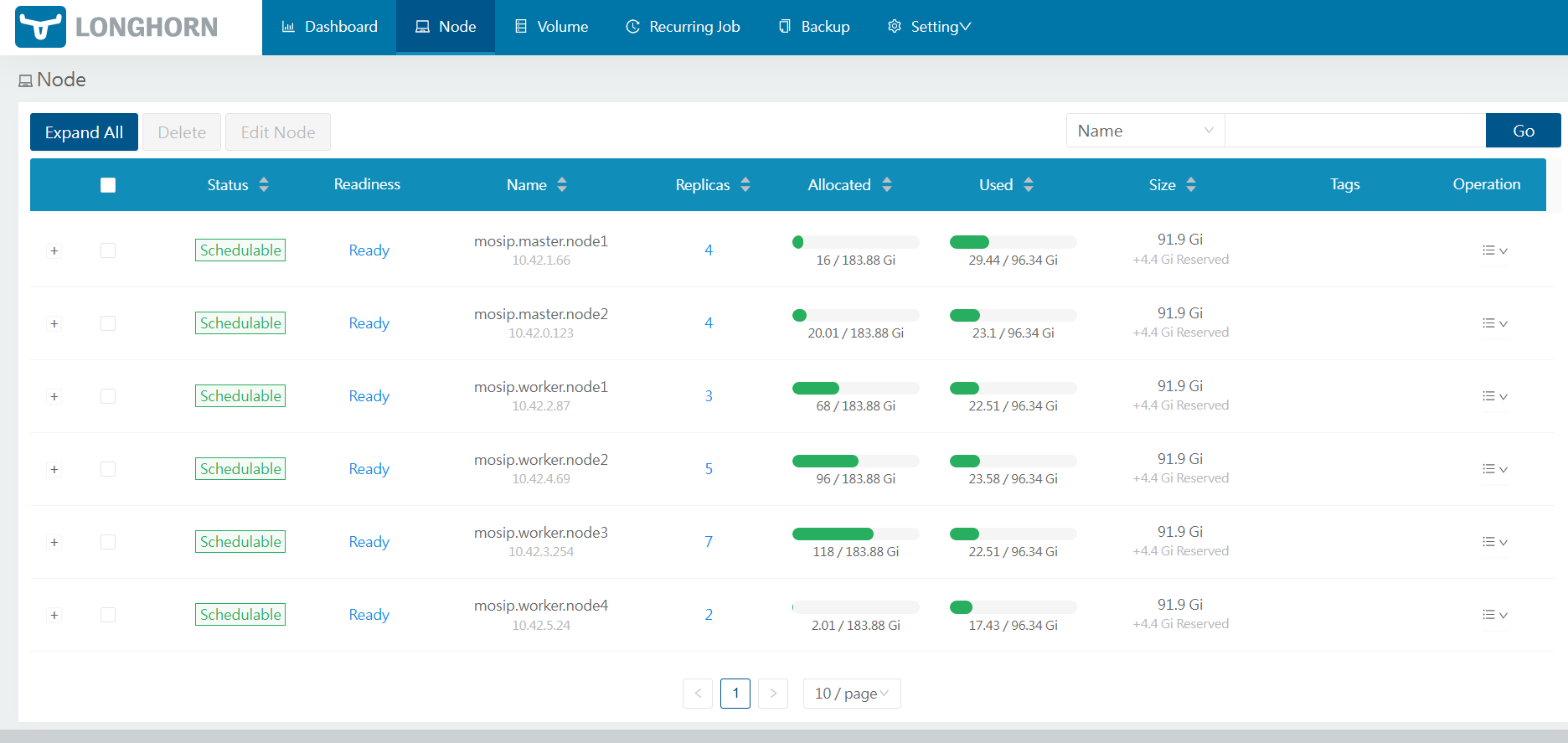Sort the table by Status column arrows
1568x743 pixels.
pos(264,184)
